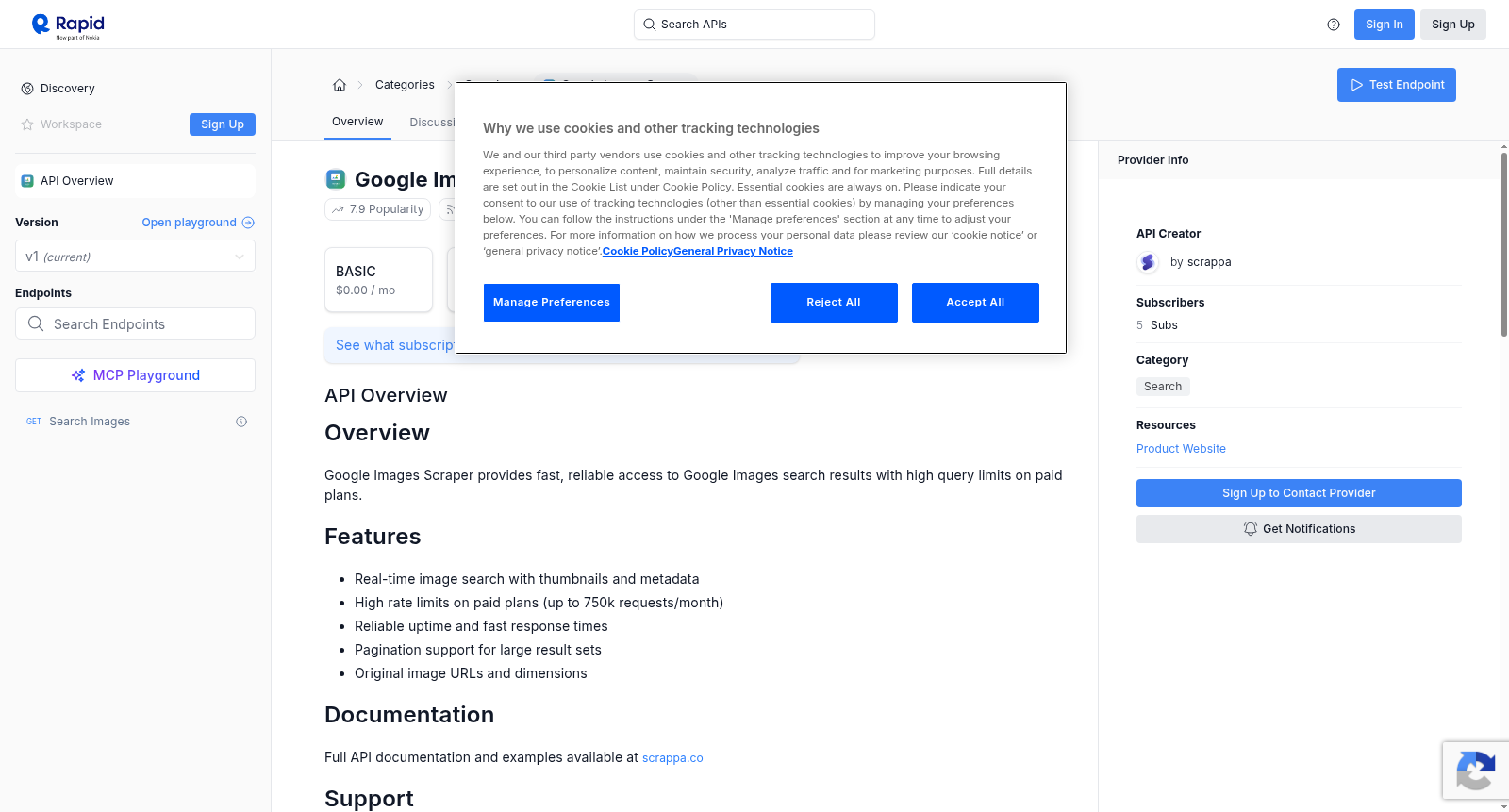Click the by scrappa creator name
The image size is (1509, 812).
[1201, 262]
